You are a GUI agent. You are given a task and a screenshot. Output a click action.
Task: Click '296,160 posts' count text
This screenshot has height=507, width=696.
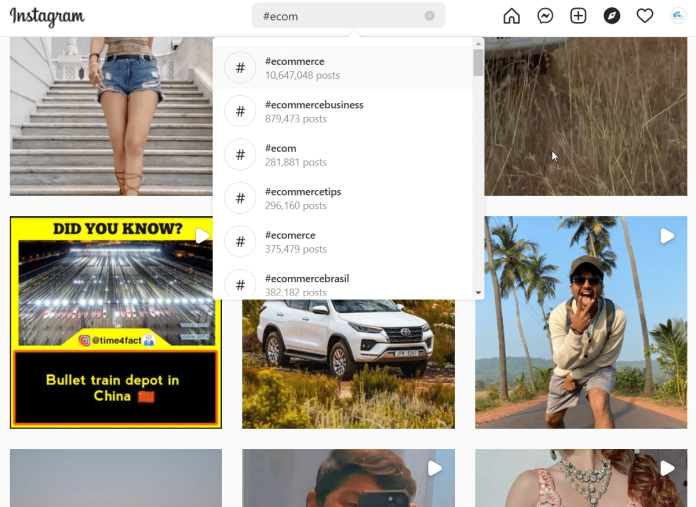pyautogui.click(x=296, y=206)
